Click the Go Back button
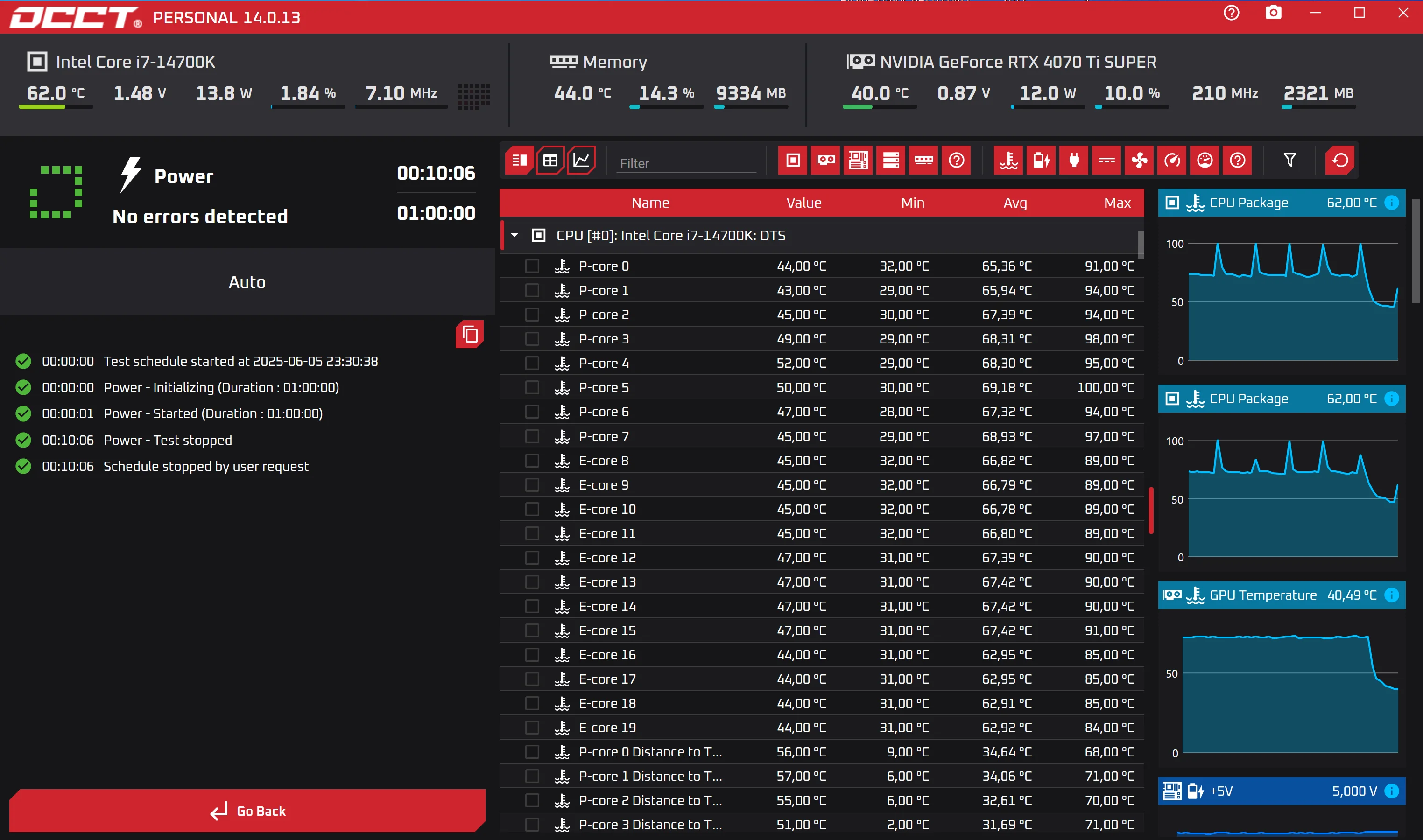This screenshot has width=1423, height=840. [247, 811]
